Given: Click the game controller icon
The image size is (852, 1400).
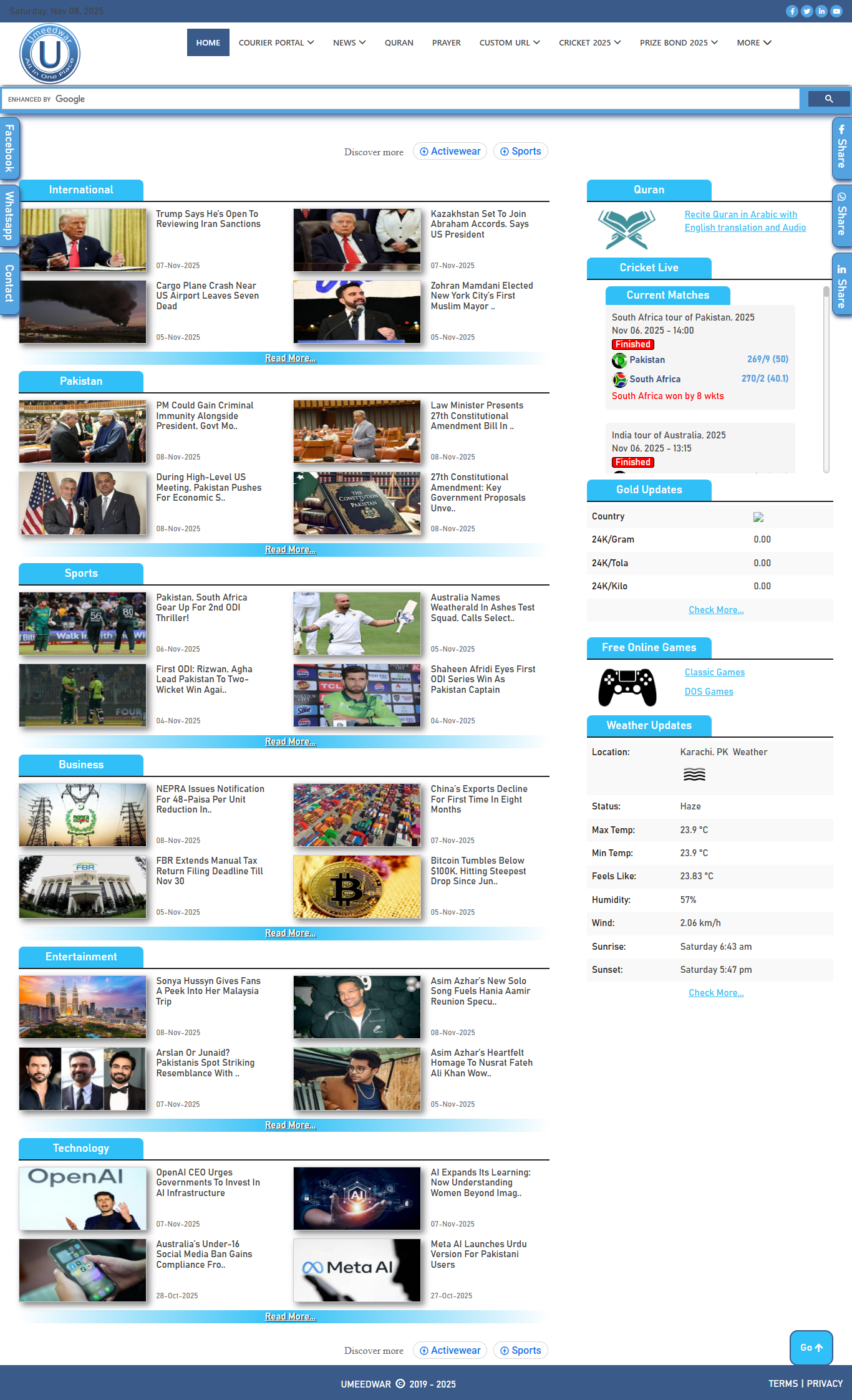Looking at the screenshot, I should pyautogui.click(x=627, y=687).
